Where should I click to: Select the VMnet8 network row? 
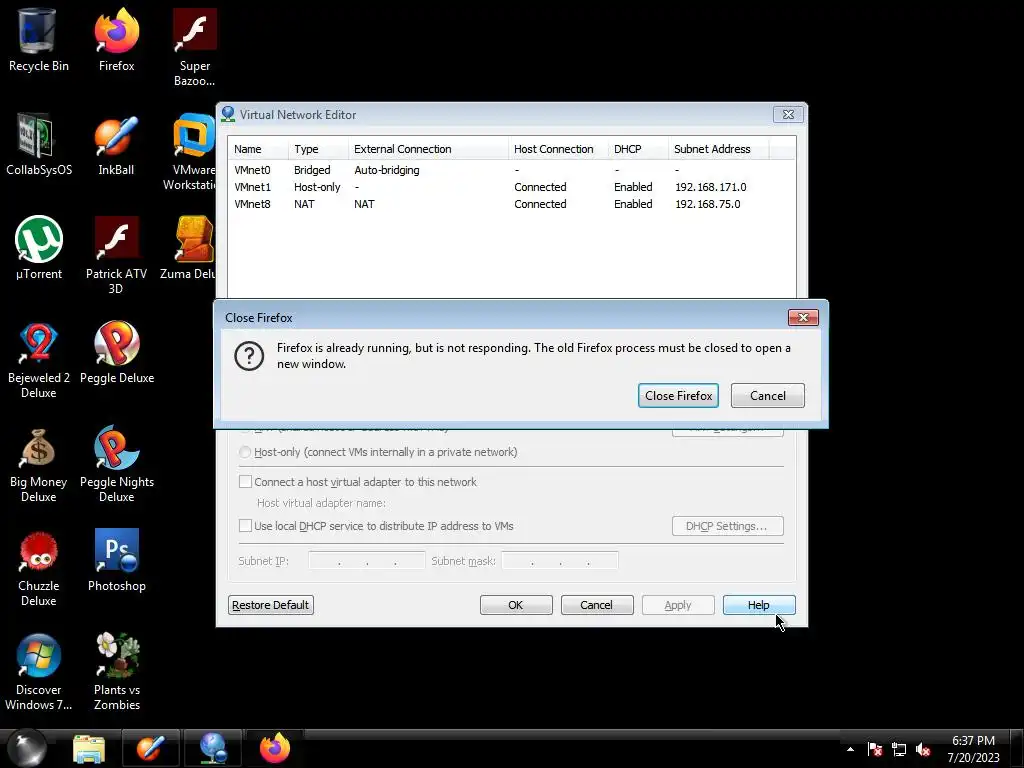tap(511, 204)
